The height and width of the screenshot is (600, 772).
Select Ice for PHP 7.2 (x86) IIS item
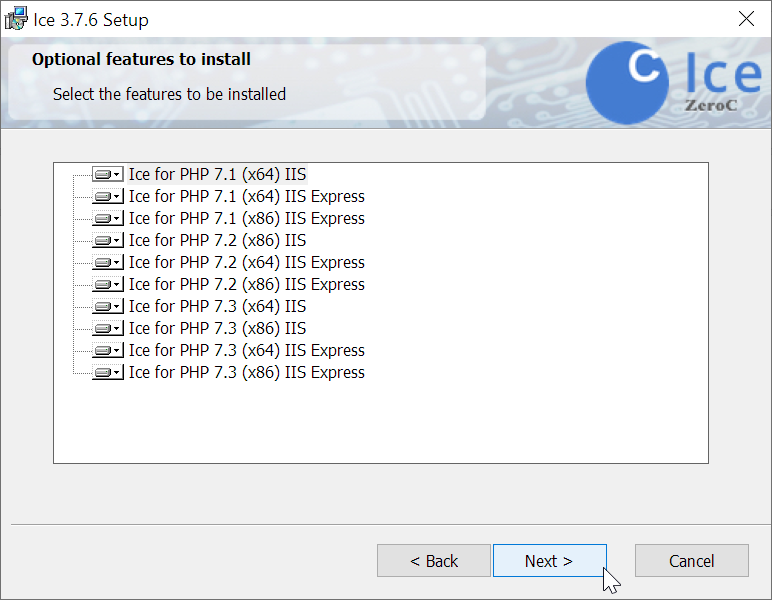pyautogui.click(x=217, y=240)
